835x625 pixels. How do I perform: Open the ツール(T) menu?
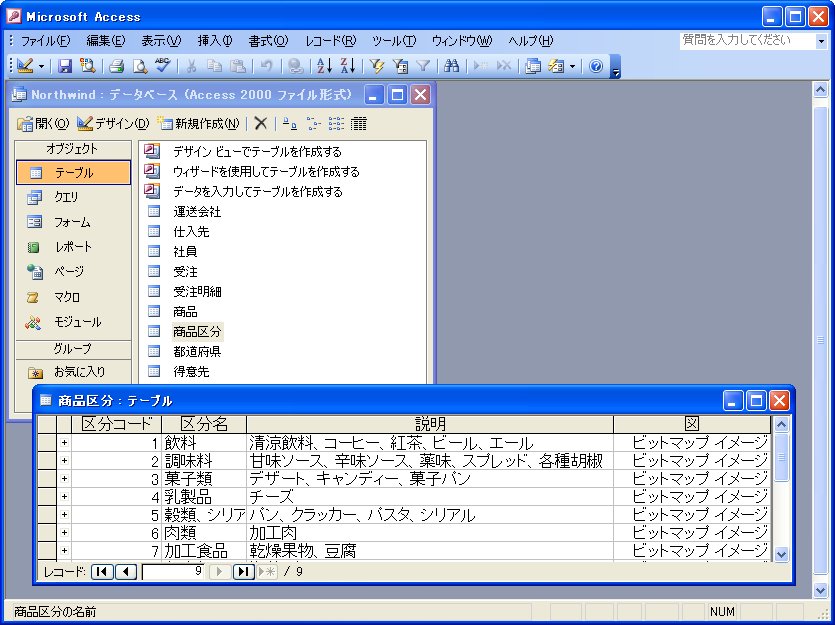click(x=394, y=41)
